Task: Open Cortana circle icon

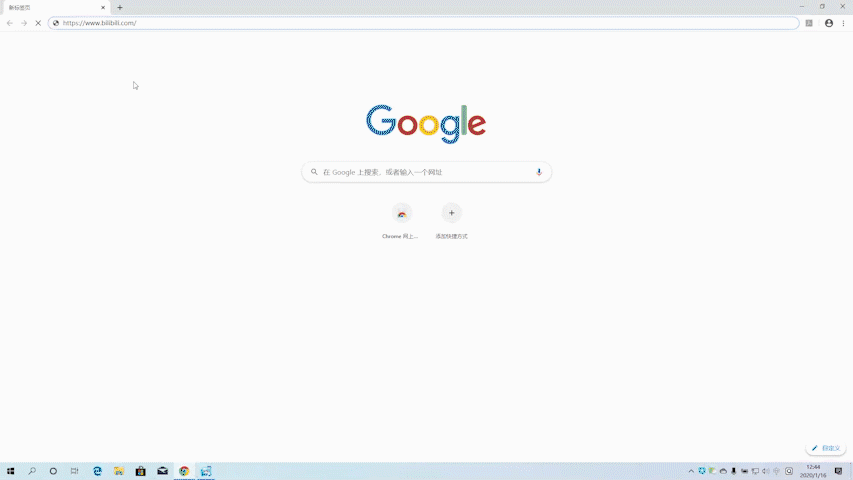Action: pyautogui.click(x=53, y=471)
